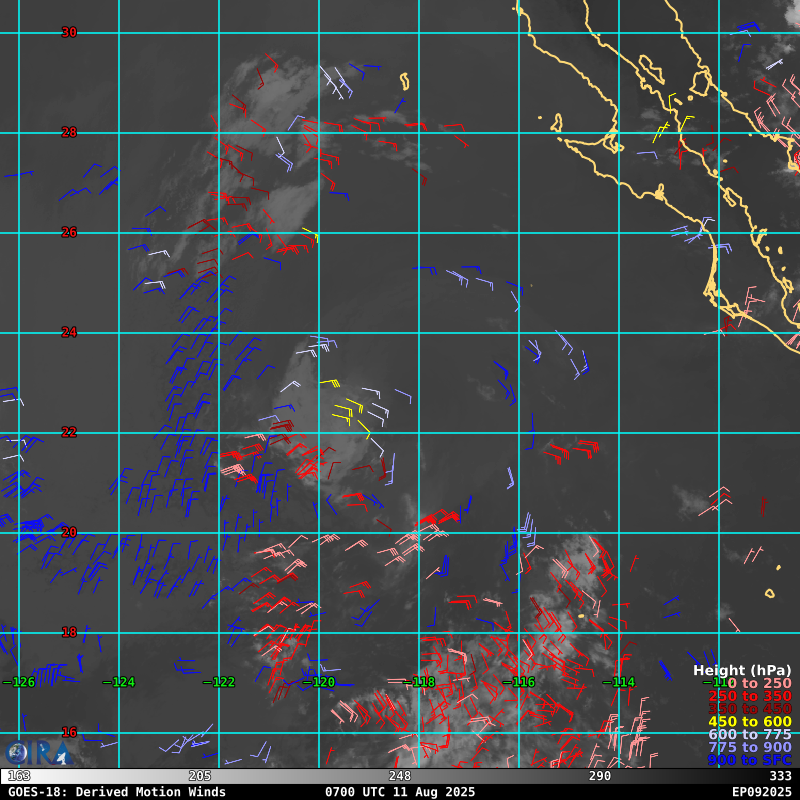800x800 pixels.
Task: Select the "250 to 350" legend entry
Action: pyautogui.click(x=749, y=696)
